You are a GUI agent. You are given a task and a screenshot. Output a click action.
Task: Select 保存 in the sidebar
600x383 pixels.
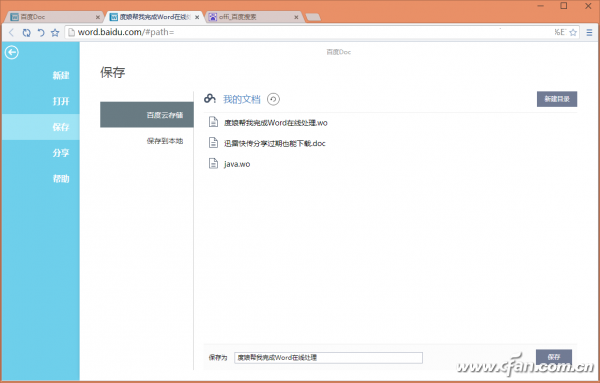[x=41, y=127]
